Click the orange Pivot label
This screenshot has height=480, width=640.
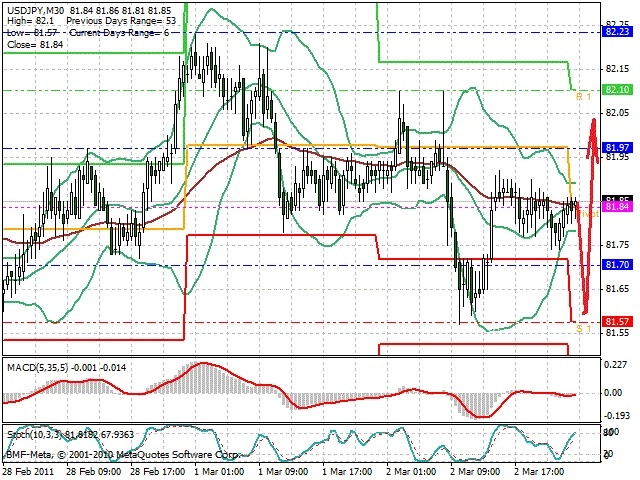coord(588,214)
